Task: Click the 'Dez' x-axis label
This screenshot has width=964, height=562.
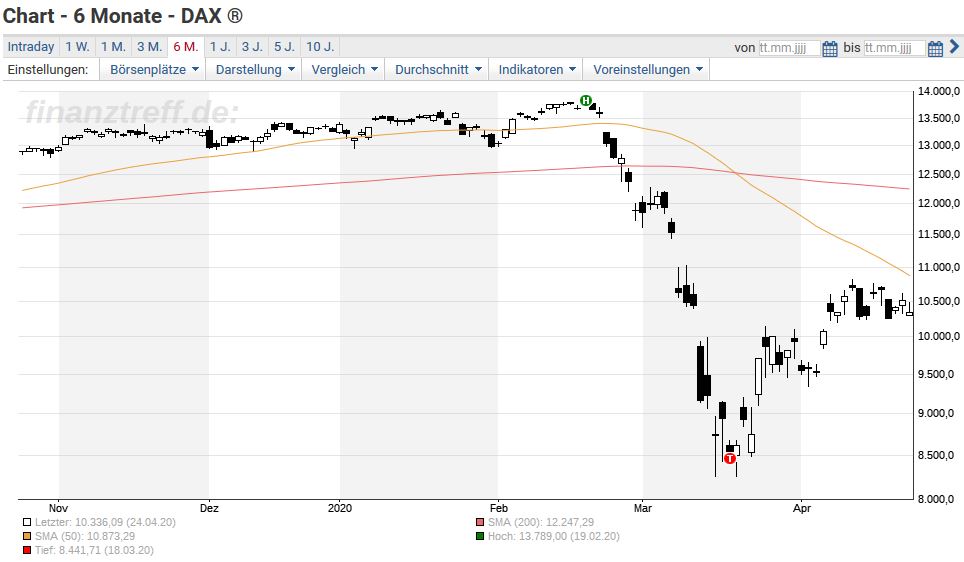Action: 209,509
